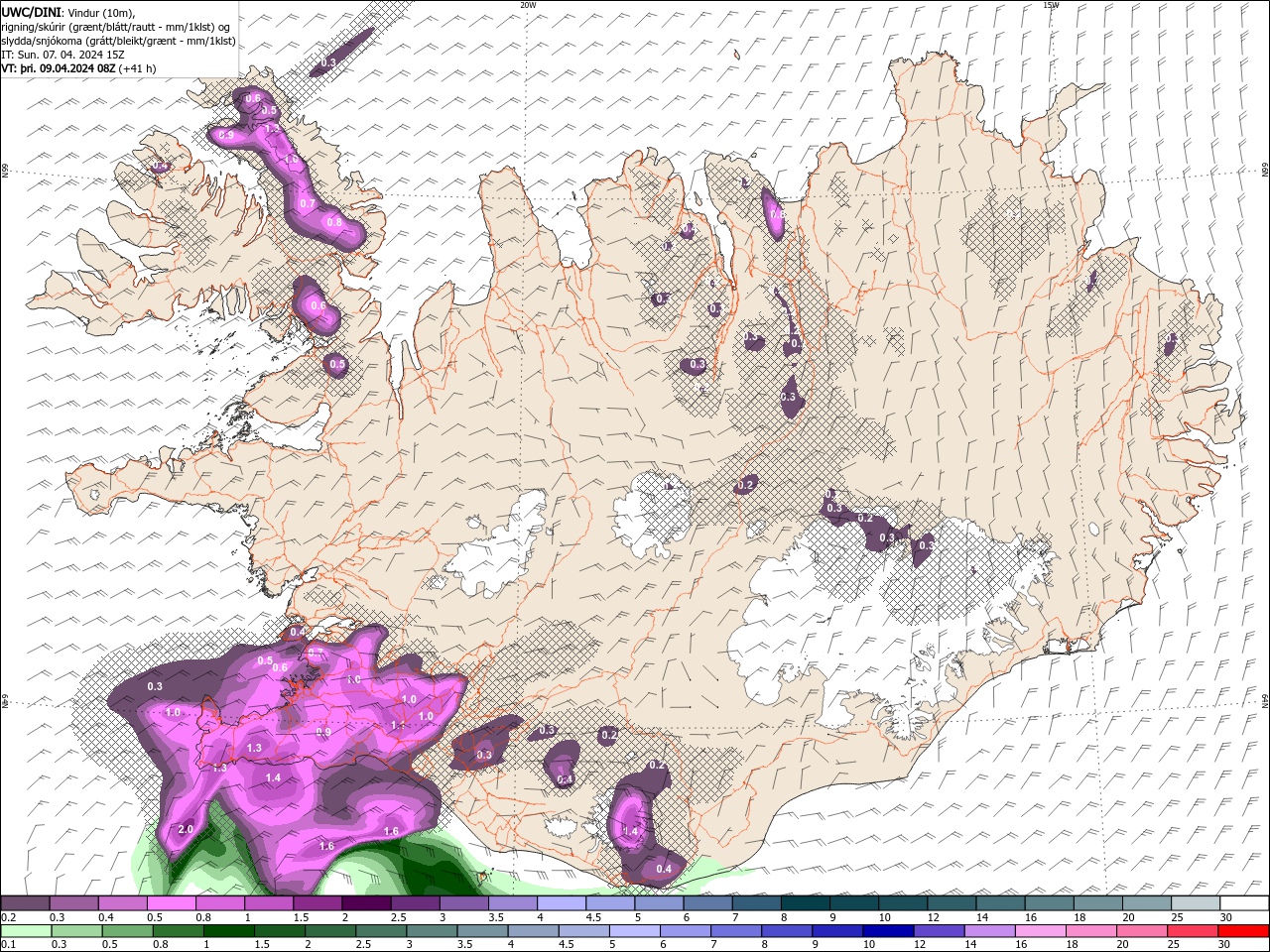
Task: Select the medium green 0.5 rain swatch
Action: click(127, 931)
